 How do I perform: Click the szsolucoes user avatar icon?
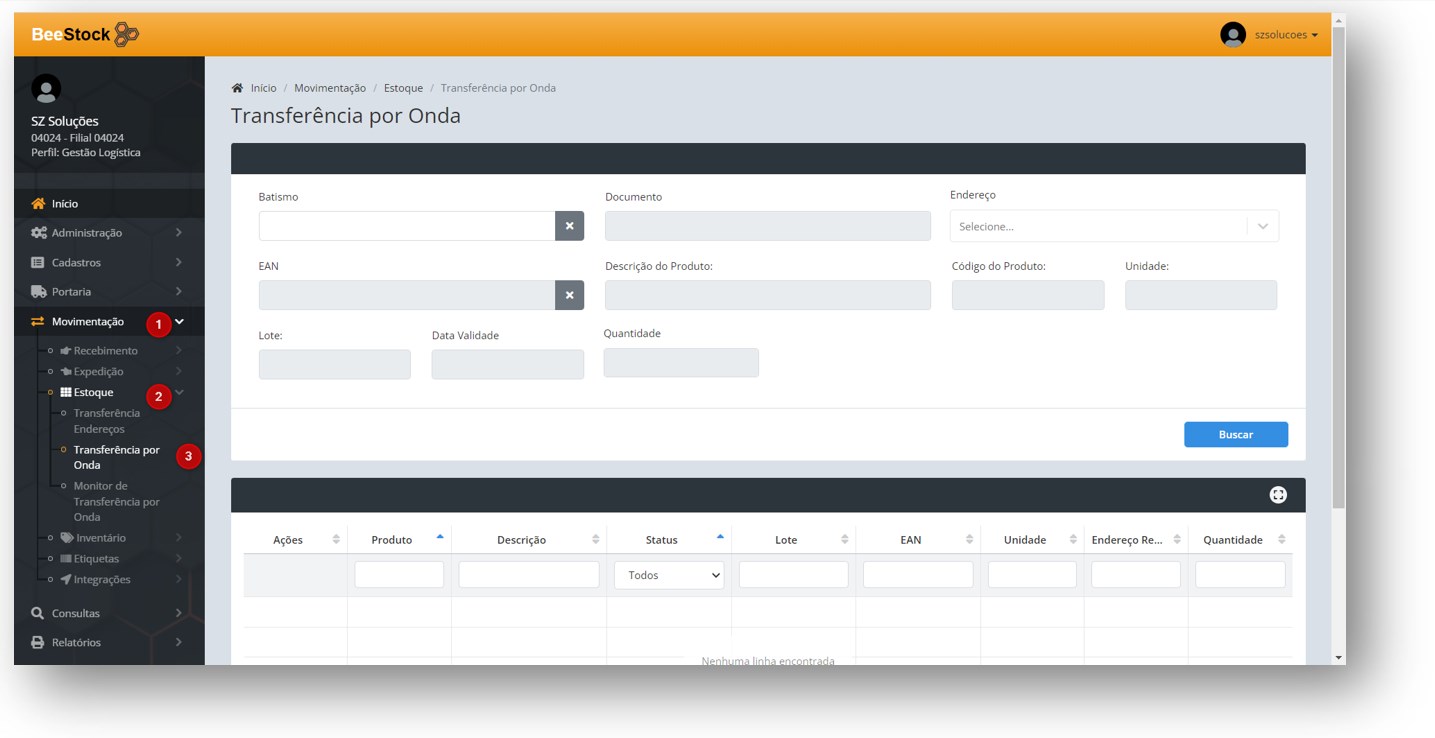pyautogui.click(x=1232, y=35)
